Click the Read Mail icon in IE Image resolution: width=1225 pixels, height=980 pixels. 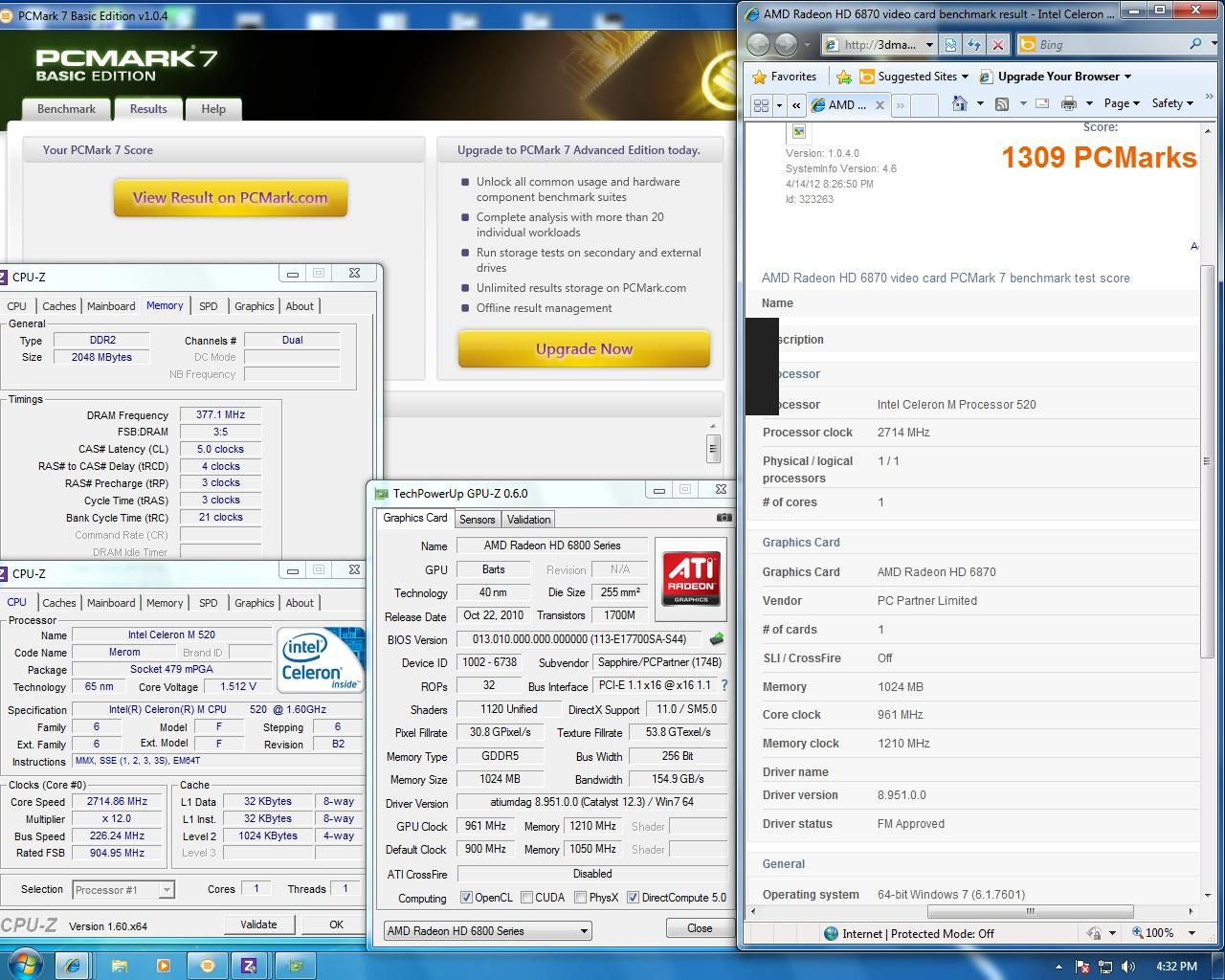pyautogui.click(x=1044, y=103)
